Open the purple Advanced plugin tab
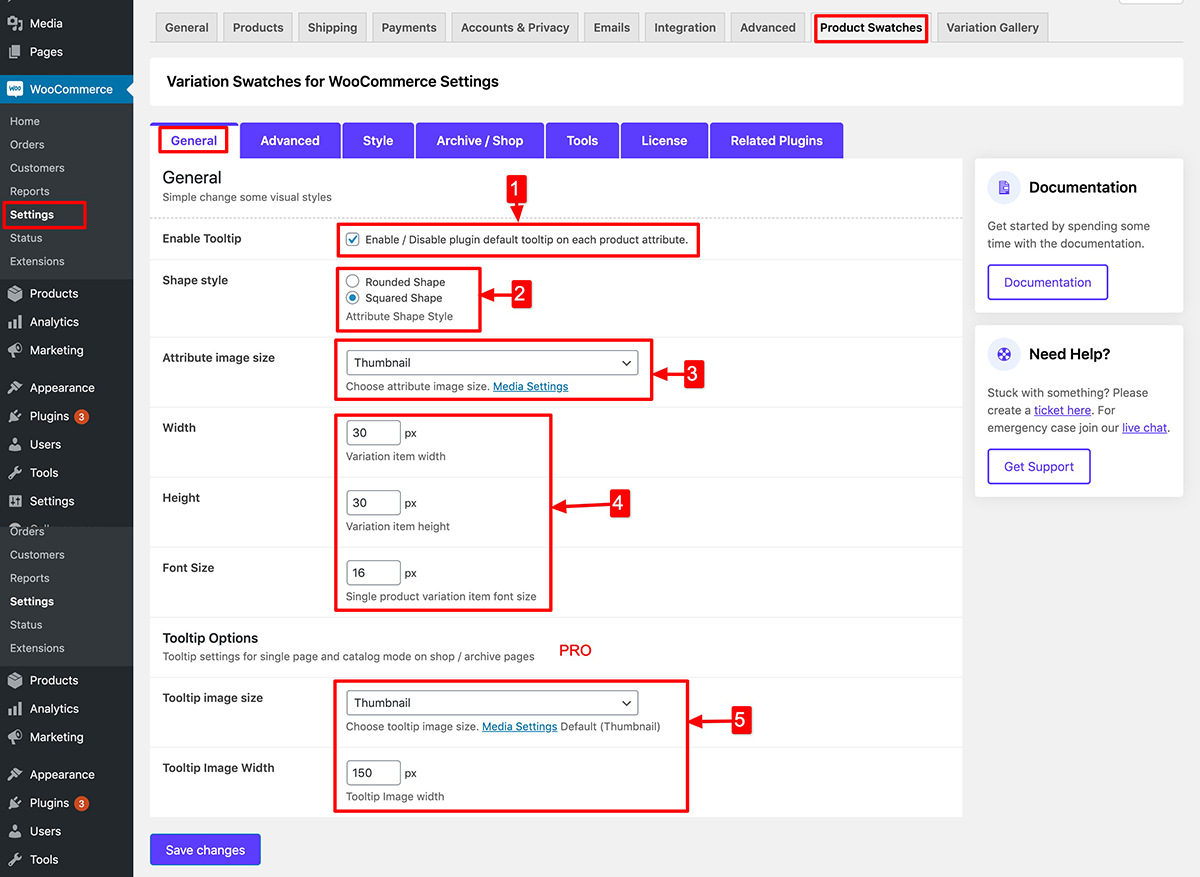The height and width of the screenshot is (877, 1200). click(290, 141)
